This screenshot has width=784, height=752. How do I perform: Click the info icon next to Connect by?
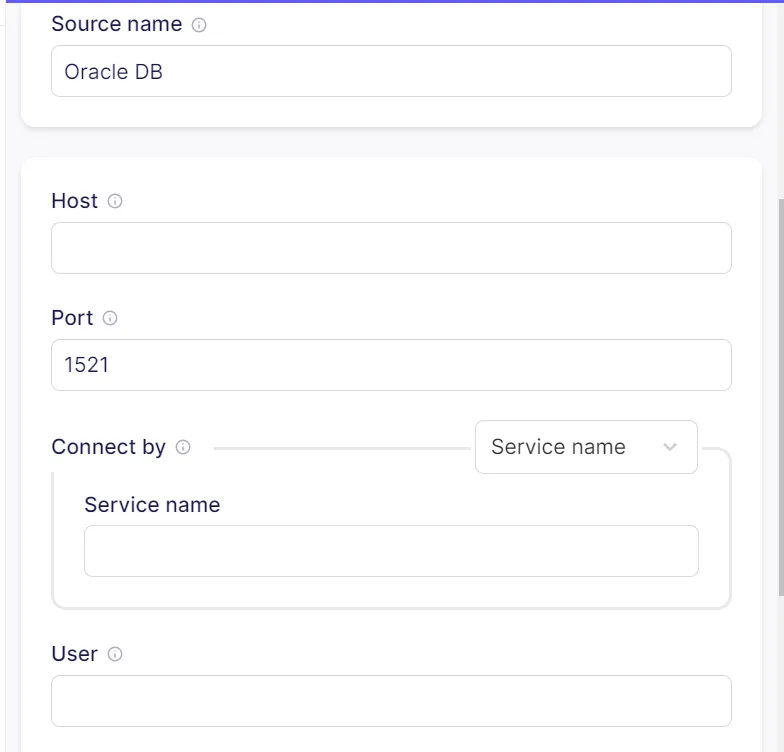(183, 447)
